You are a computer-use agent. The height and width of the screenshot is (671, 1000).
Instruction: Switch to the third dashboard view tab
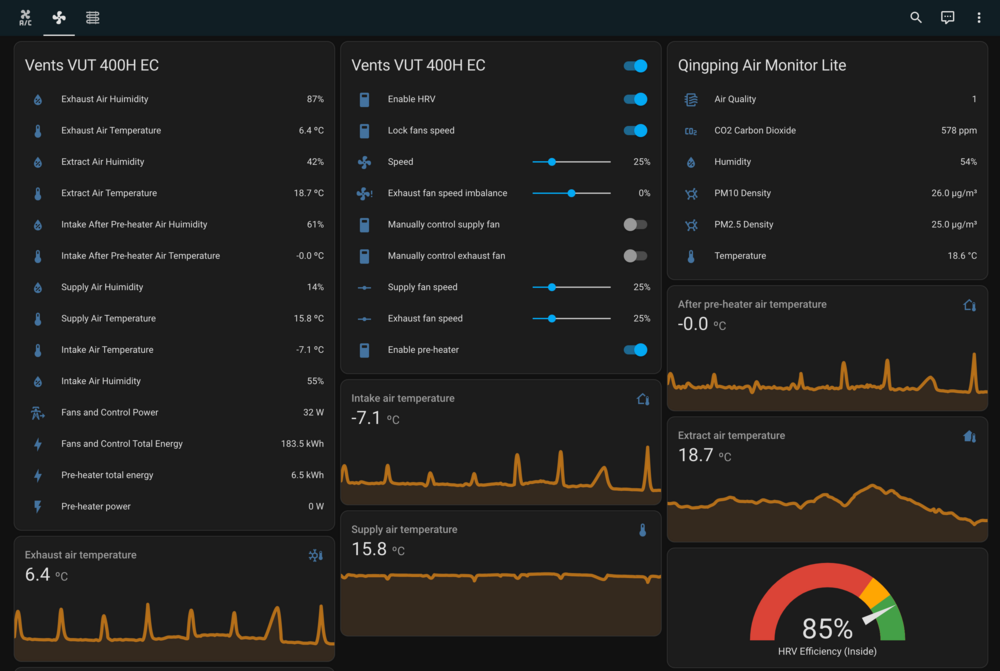tap(92, 17)
